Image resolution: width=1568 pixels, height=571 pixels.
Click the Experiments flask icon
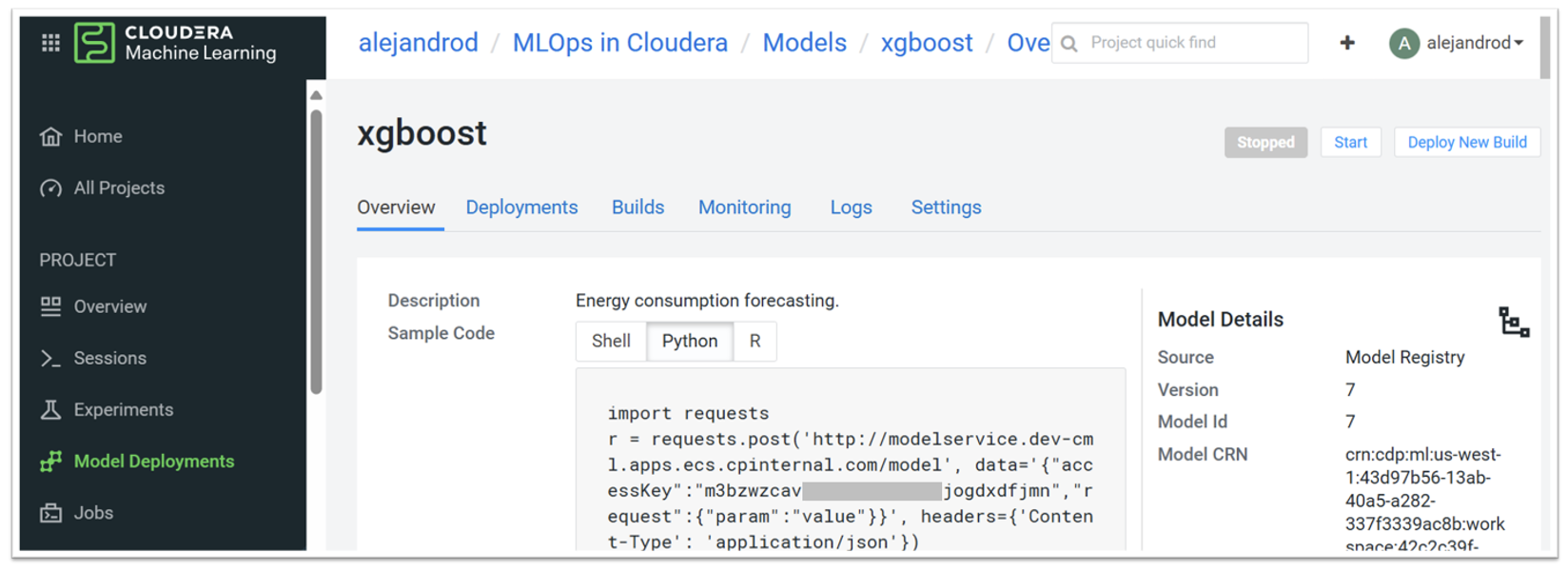50,409
